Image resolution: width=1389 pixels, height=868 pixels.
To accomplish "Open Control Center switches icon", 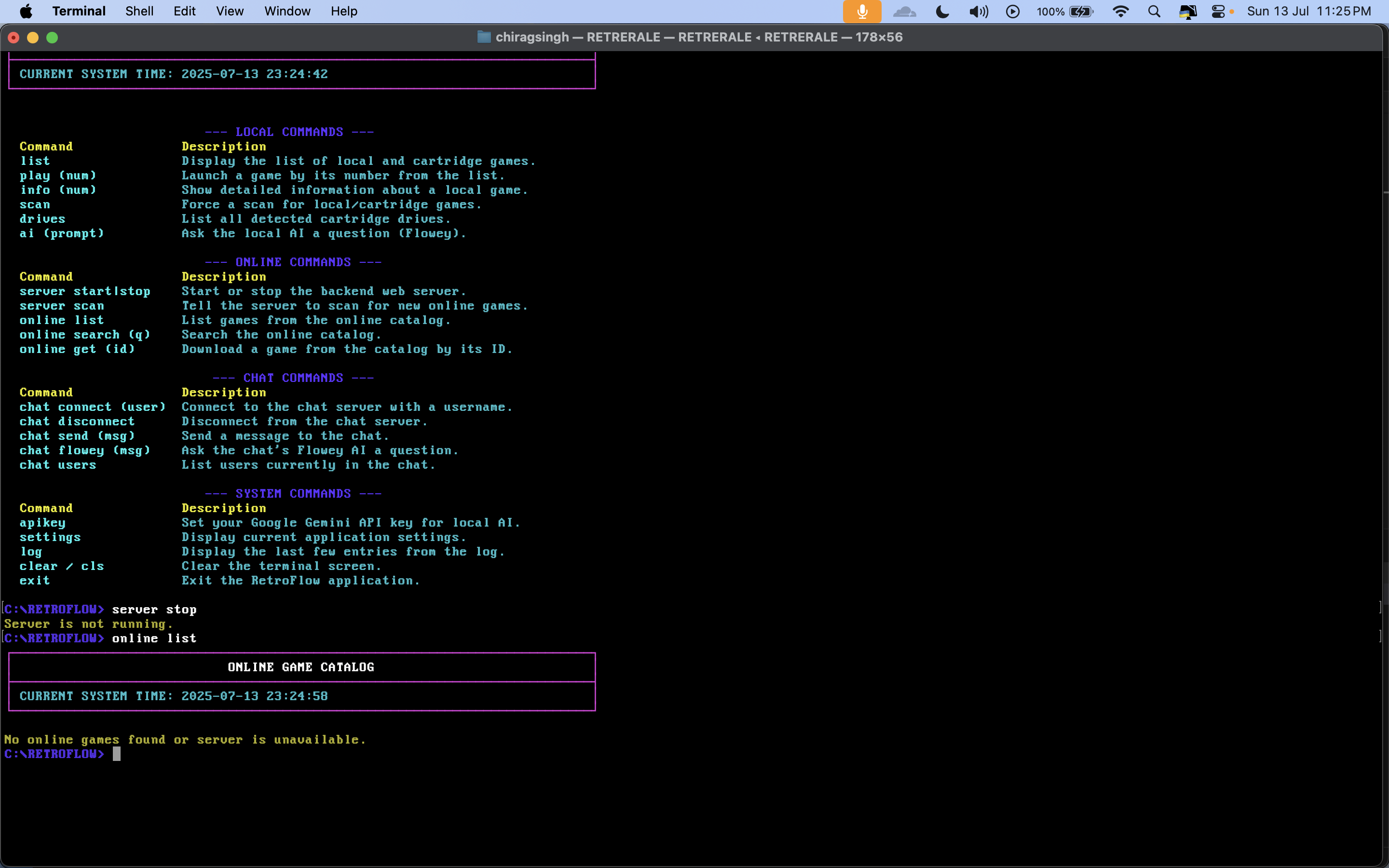I will [x=1218, y=12].
